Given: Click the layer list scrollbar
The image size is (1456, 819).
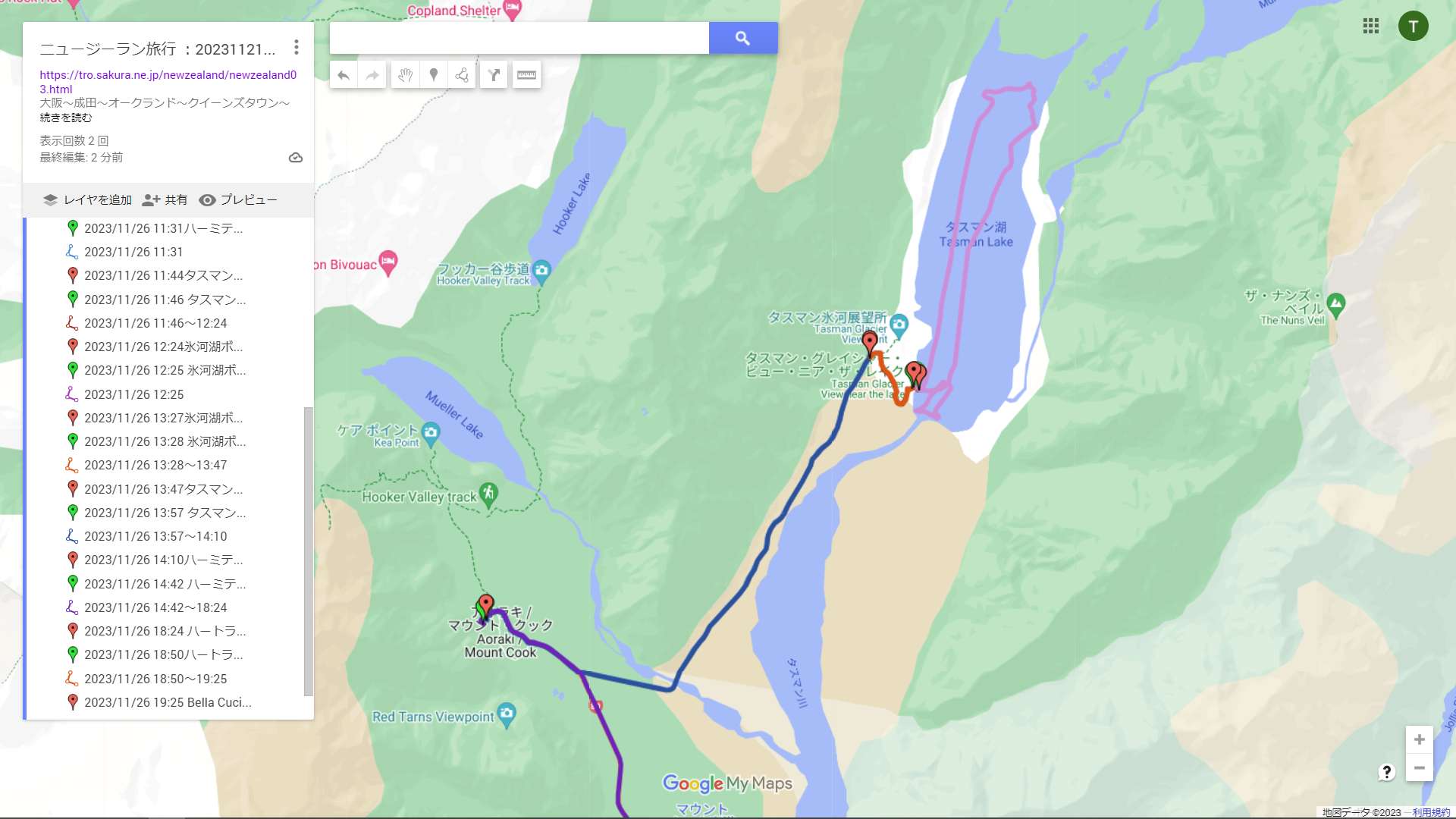Looking at the screenshot, I should [308, 551].
